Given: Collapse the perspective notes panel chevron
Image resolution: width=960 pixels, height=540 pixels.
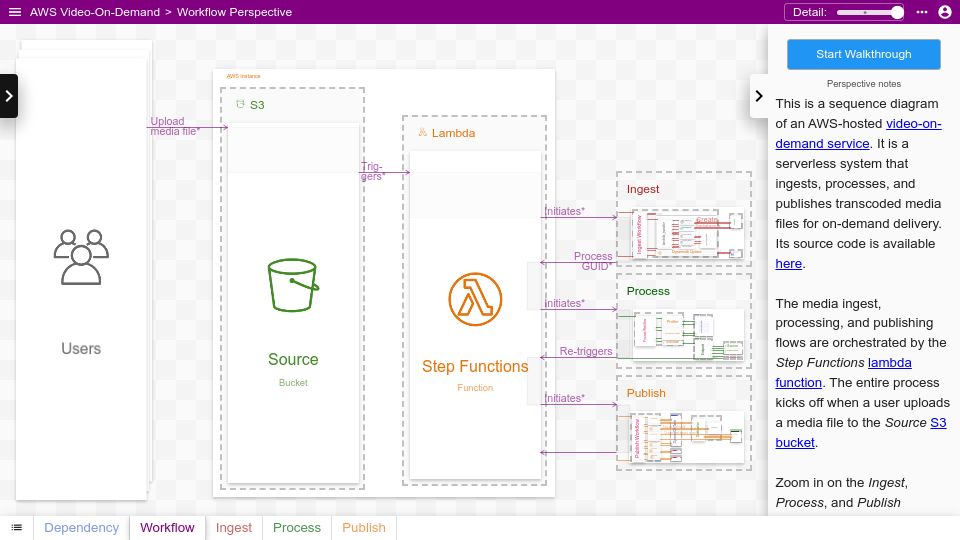Looking at the screenshot, I should [759, 96].
